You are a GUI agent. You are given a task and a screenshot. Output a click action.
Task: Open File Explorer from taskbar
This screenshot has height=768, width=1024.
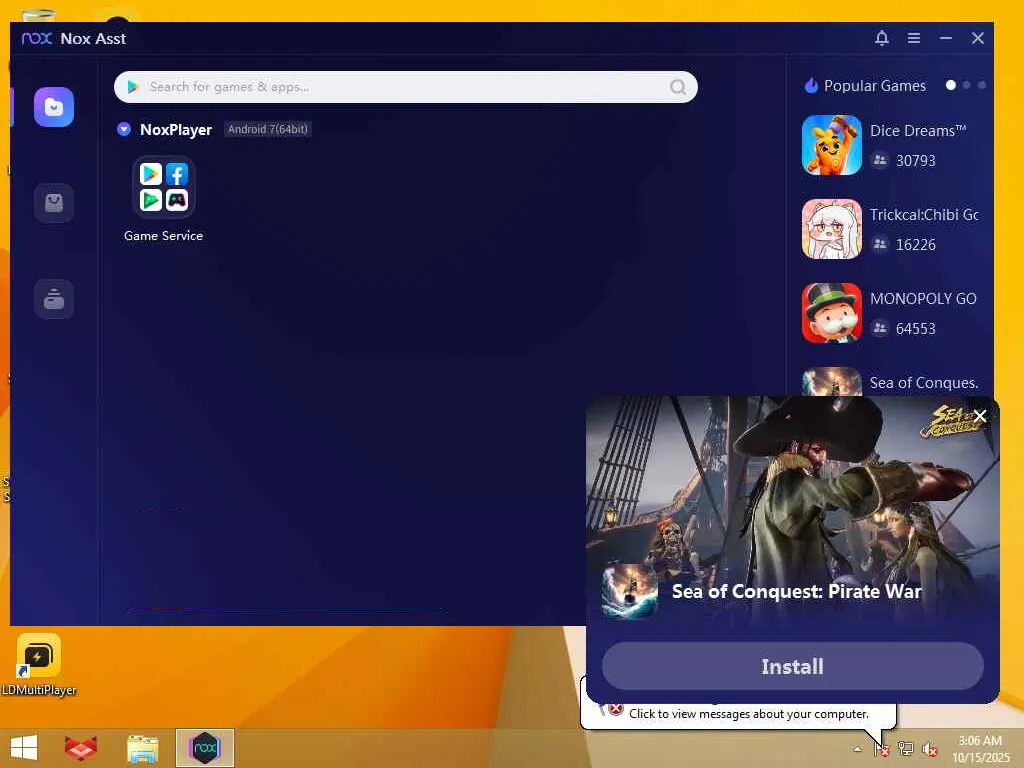(142, 748)
